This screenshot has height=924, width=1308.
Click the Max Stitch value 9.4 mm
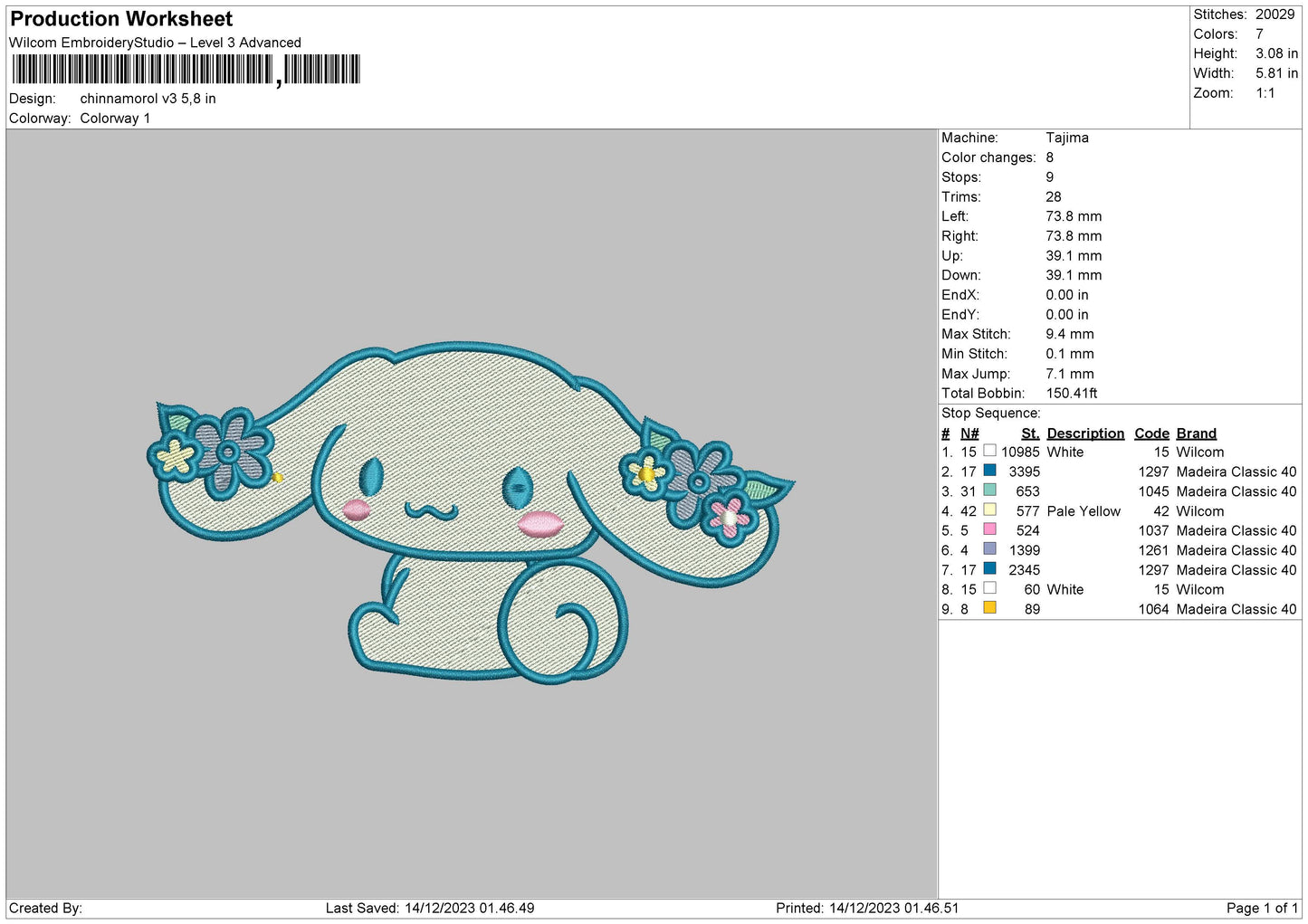[1070, 334]
